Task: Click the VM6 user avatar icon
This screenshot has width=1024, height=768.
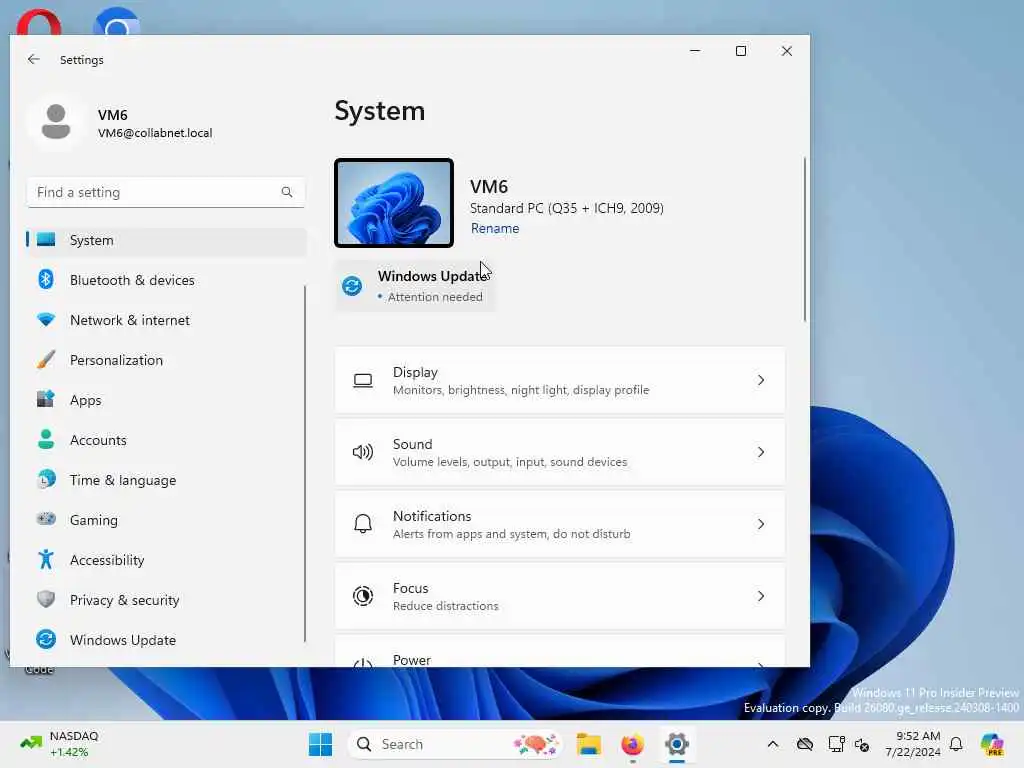Action: (56, 122)
